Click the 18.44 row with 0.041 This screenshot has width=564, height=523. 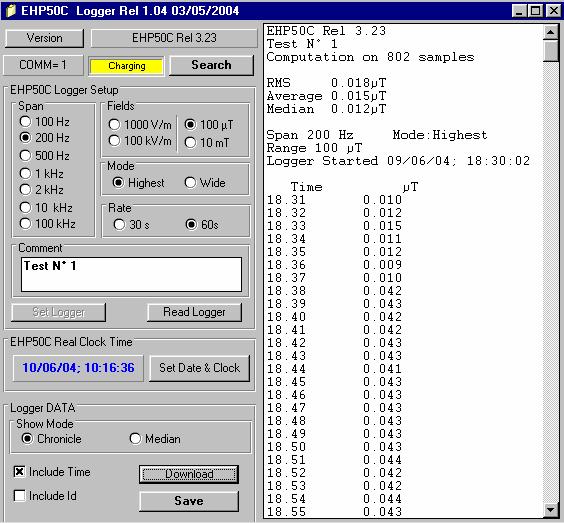tap(334, 369)
